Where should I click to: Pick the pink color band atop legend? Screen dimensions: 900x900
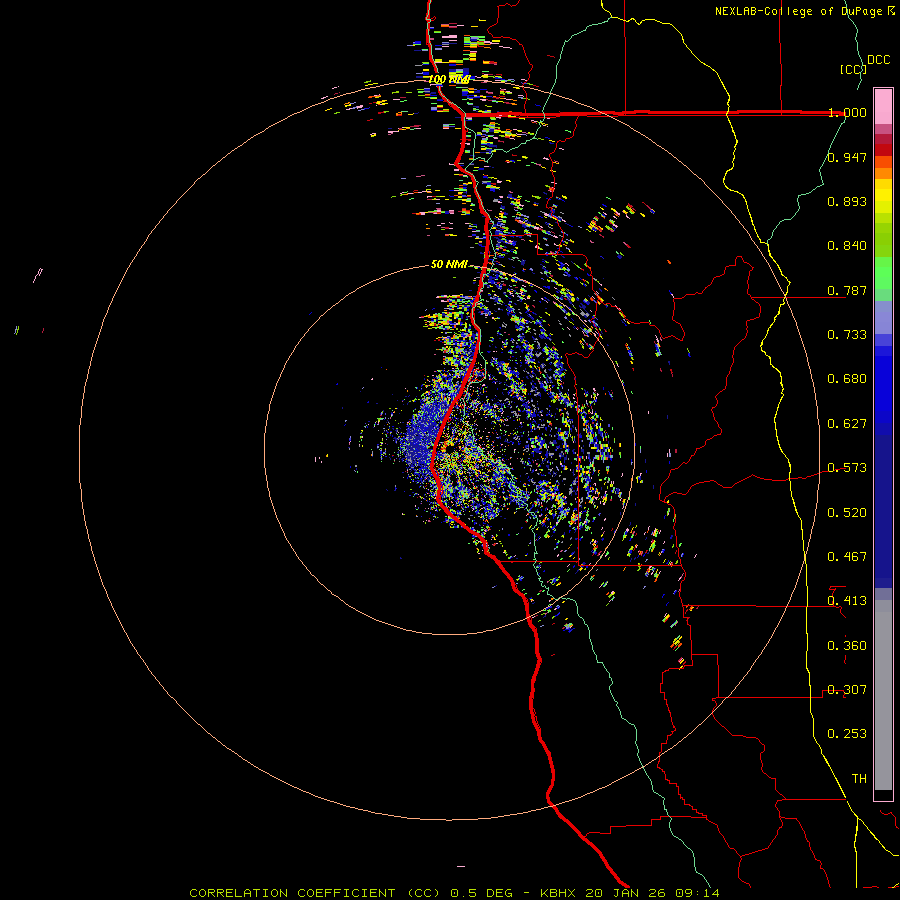tap(883, 107)
